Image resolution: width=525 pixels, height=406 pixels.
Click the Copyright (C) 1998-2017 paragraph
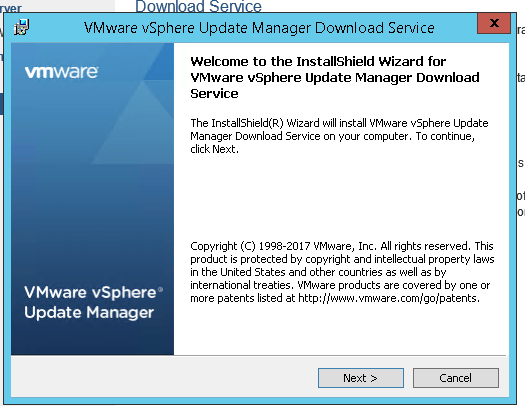[x=342, y=272]
